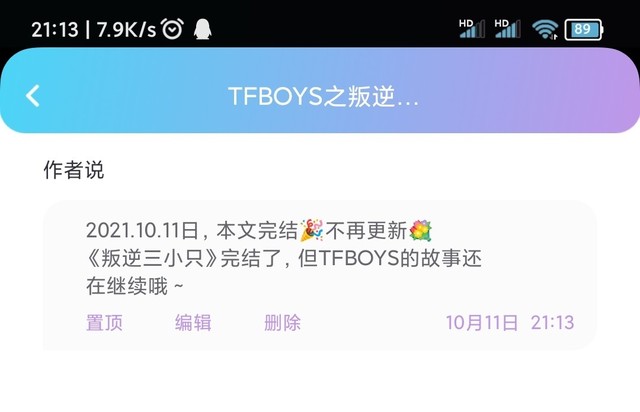Tap the 作者说 section heading
This screenshot has height=412, width=640.
74,170
